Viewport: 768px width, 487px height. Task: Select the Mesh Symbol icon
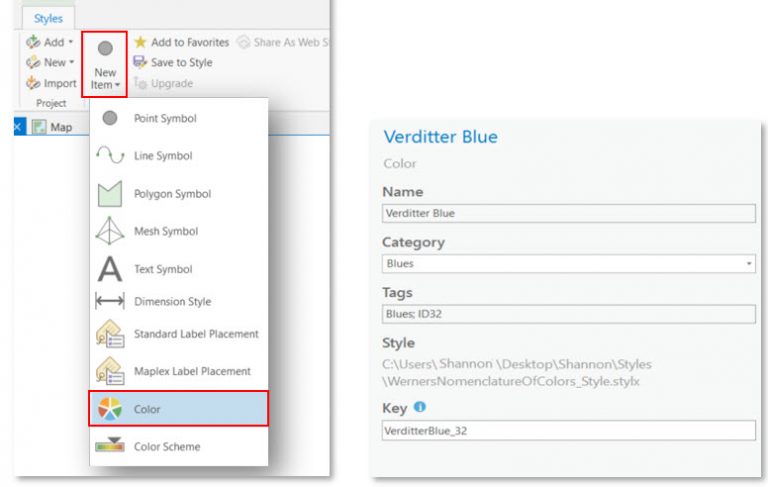coord(110,231)
